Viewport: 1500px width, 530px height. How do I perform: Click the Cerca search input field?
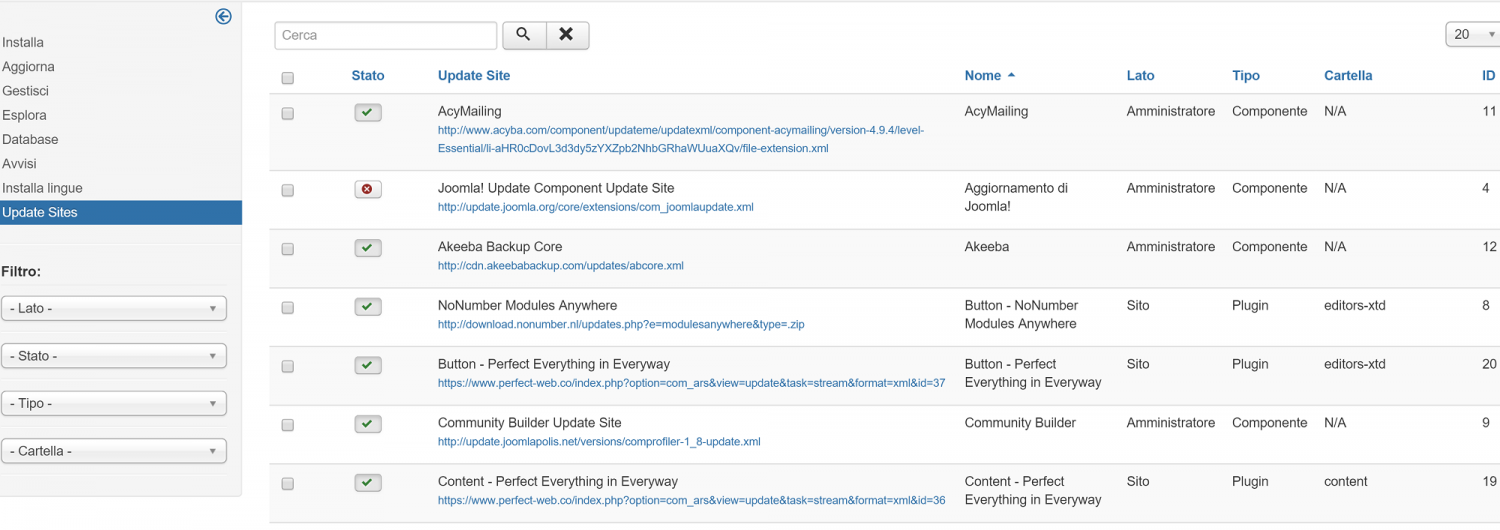tap(386, 35)
